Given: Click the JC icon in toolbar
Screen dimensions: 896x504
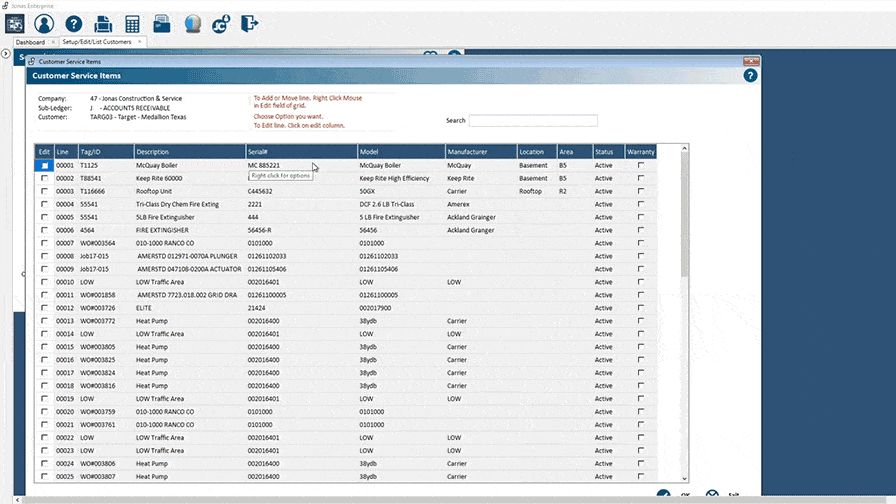Looking at the screenshot, I should 221,24.
